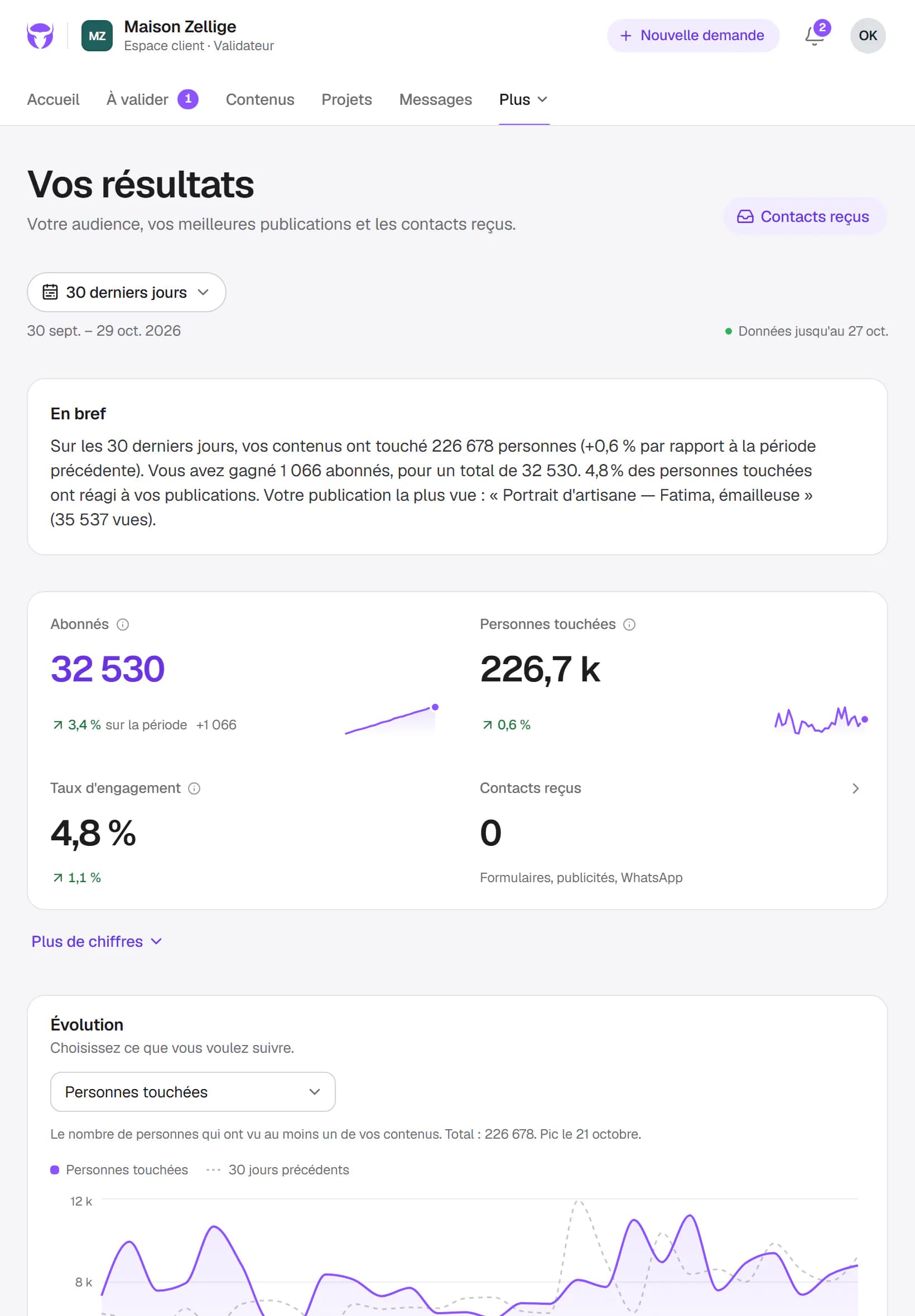Click the En bref heading
This screenshot has height=1316, width=915.
[78, 414]
